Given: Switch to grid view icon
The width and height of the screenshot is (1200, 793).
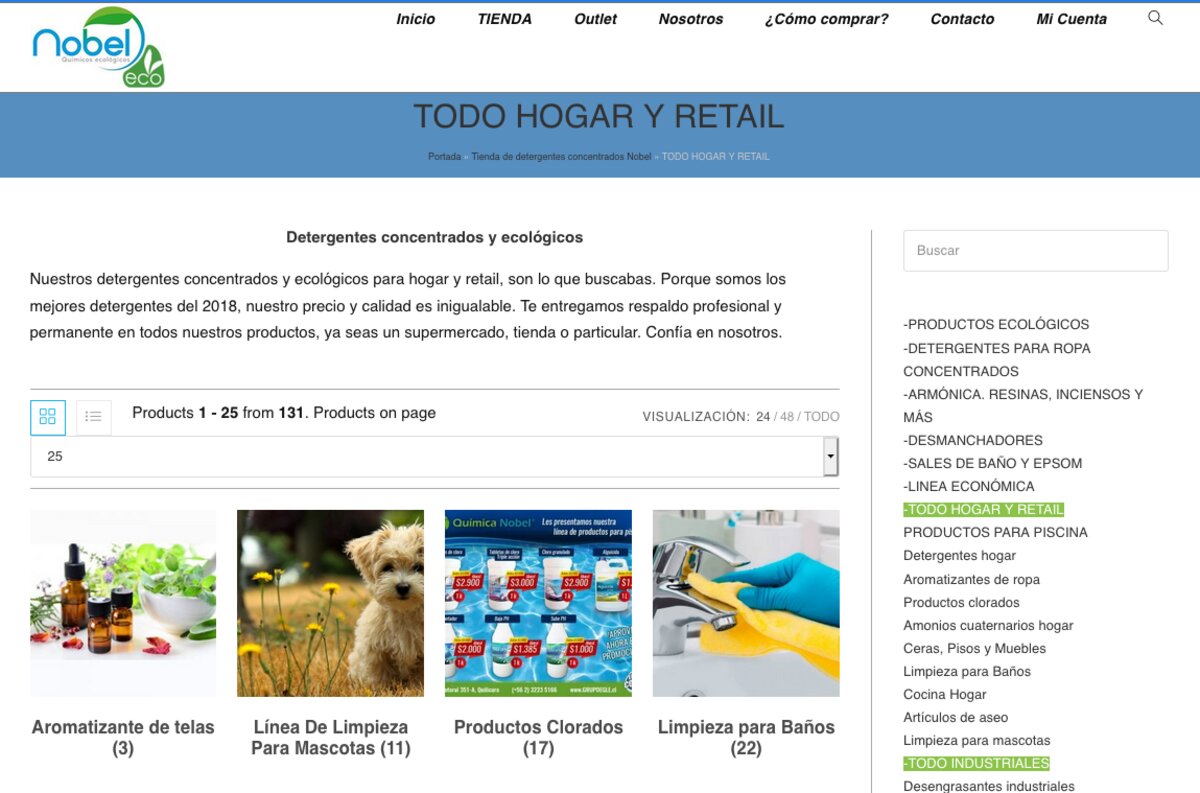Looking at the screenshot, I should pos(48,417).
